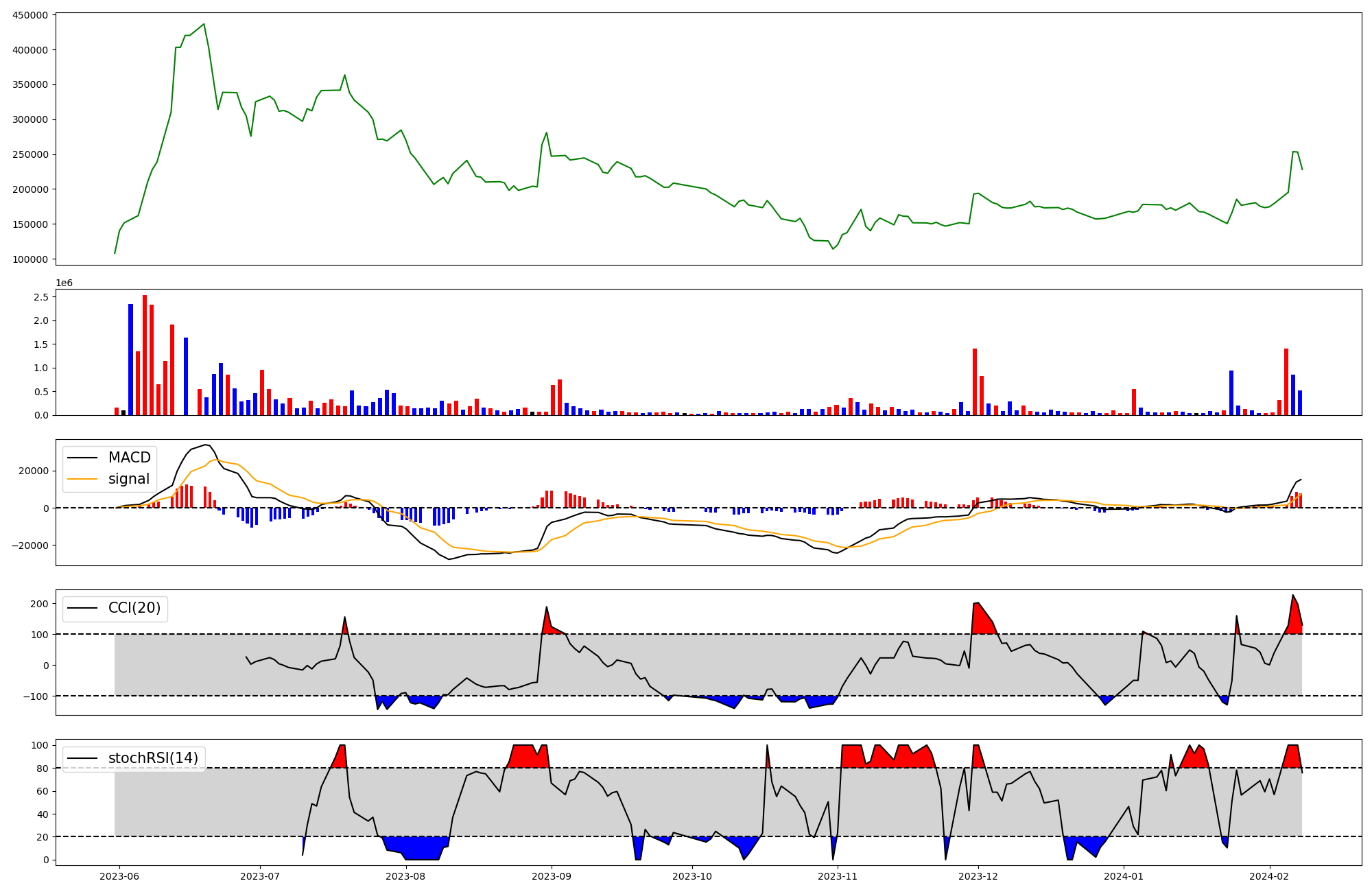Click the 2023-06 x-axis date label
This screenshot has width=1372, height=892.
[119, 876]
